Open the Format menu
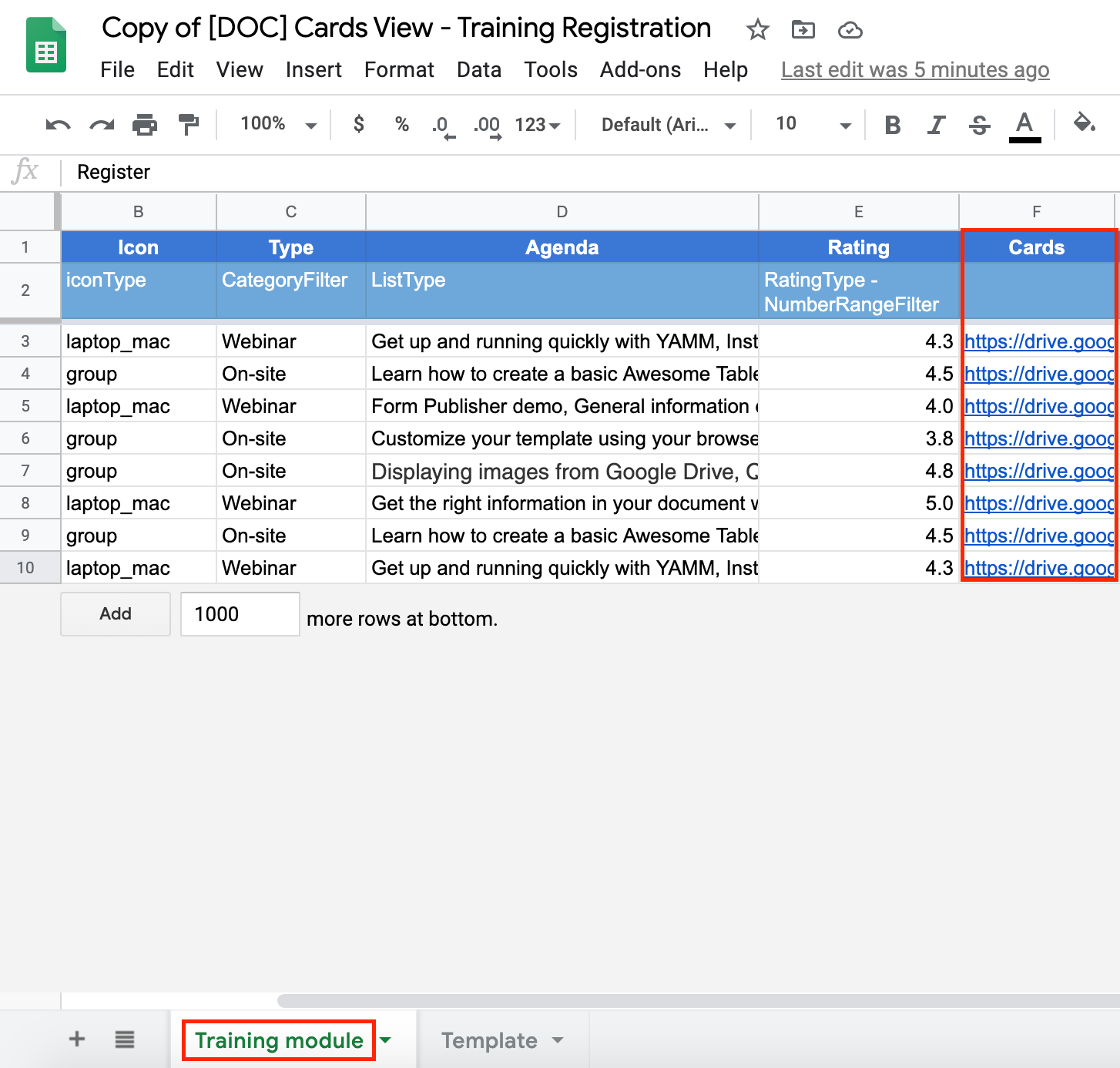The height and width of the screenshot is (1068, 1120). tap(399, 70)
